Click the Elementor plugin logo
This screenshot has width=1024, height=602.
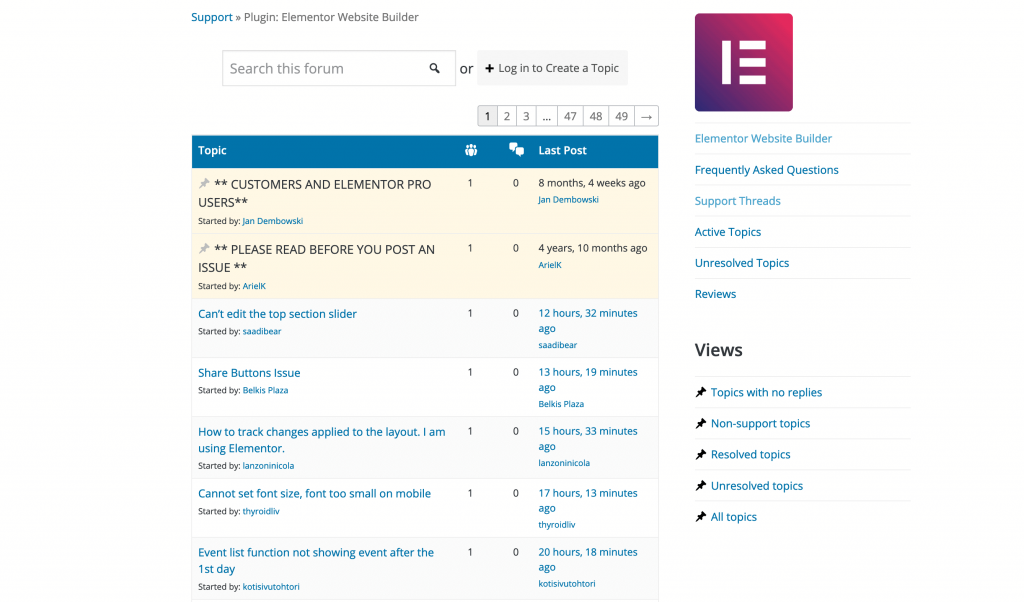coord(743,62)
